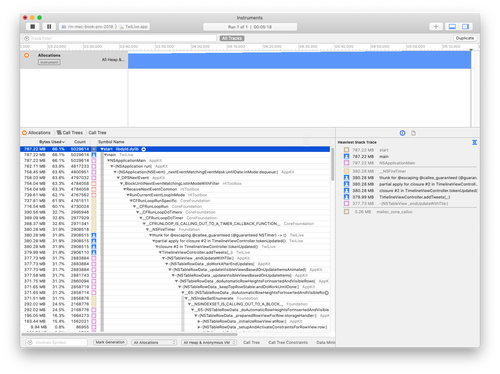Viewport: 500px width, 374px height.
Task: Select the All Heap track label
Action: (113, 60)
